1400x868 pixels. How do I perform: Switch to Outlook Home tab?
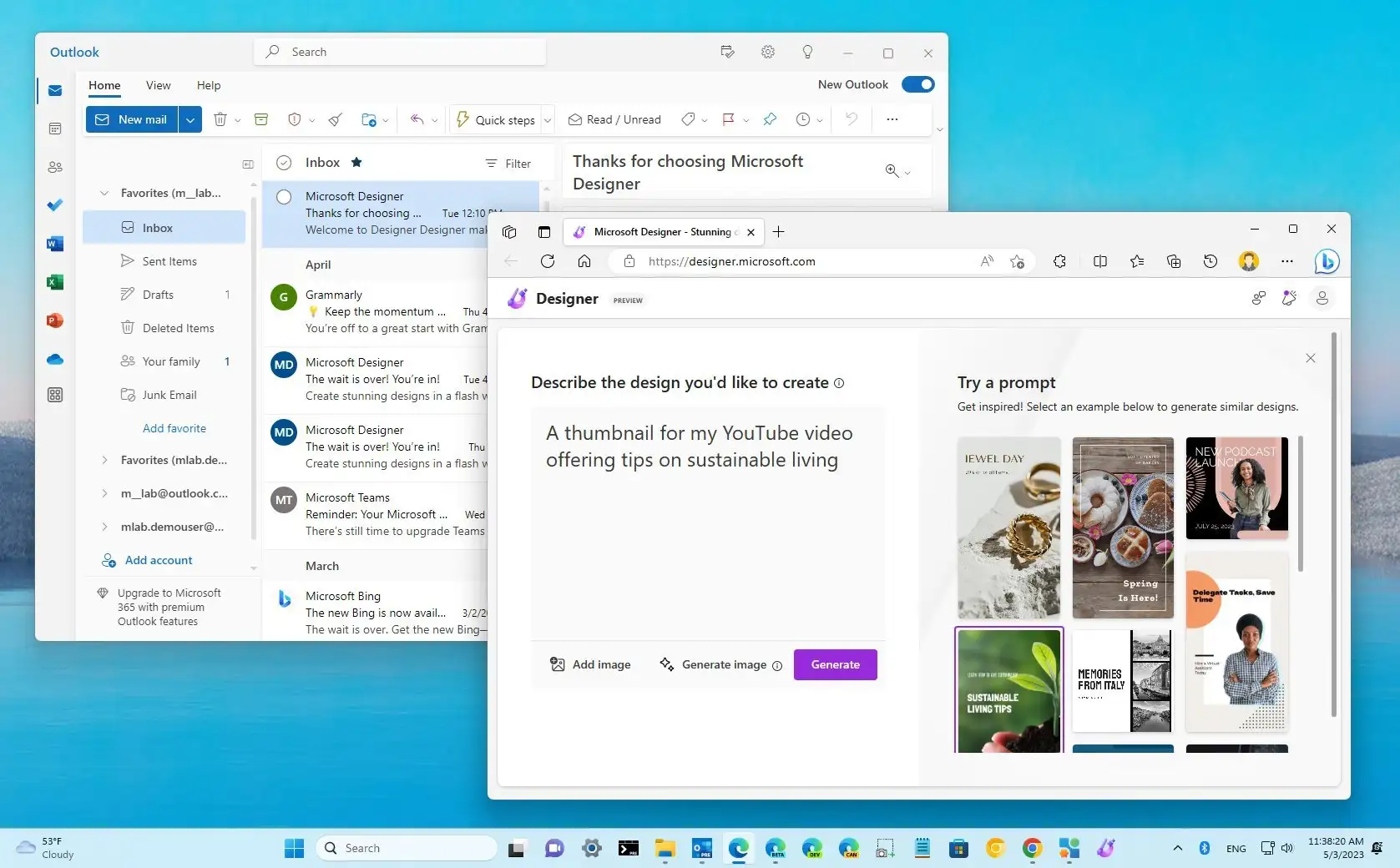(104, 85)
